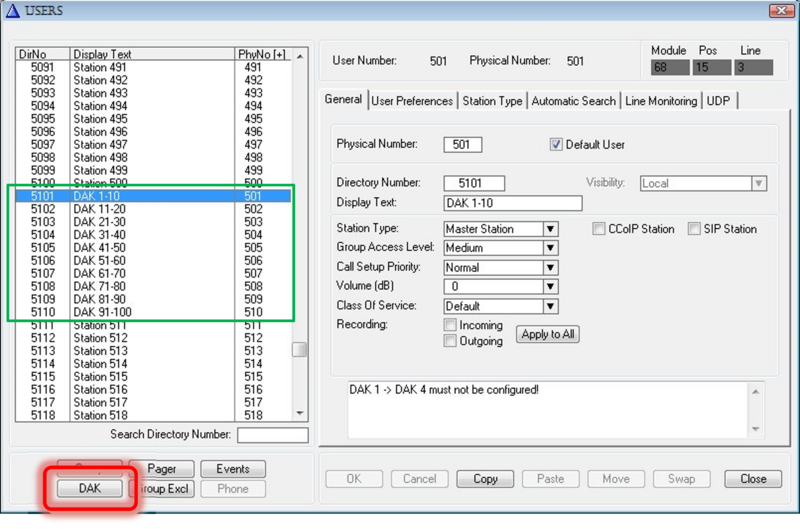Click the Apply to All button
800x529 pixels.
[548, 334]
